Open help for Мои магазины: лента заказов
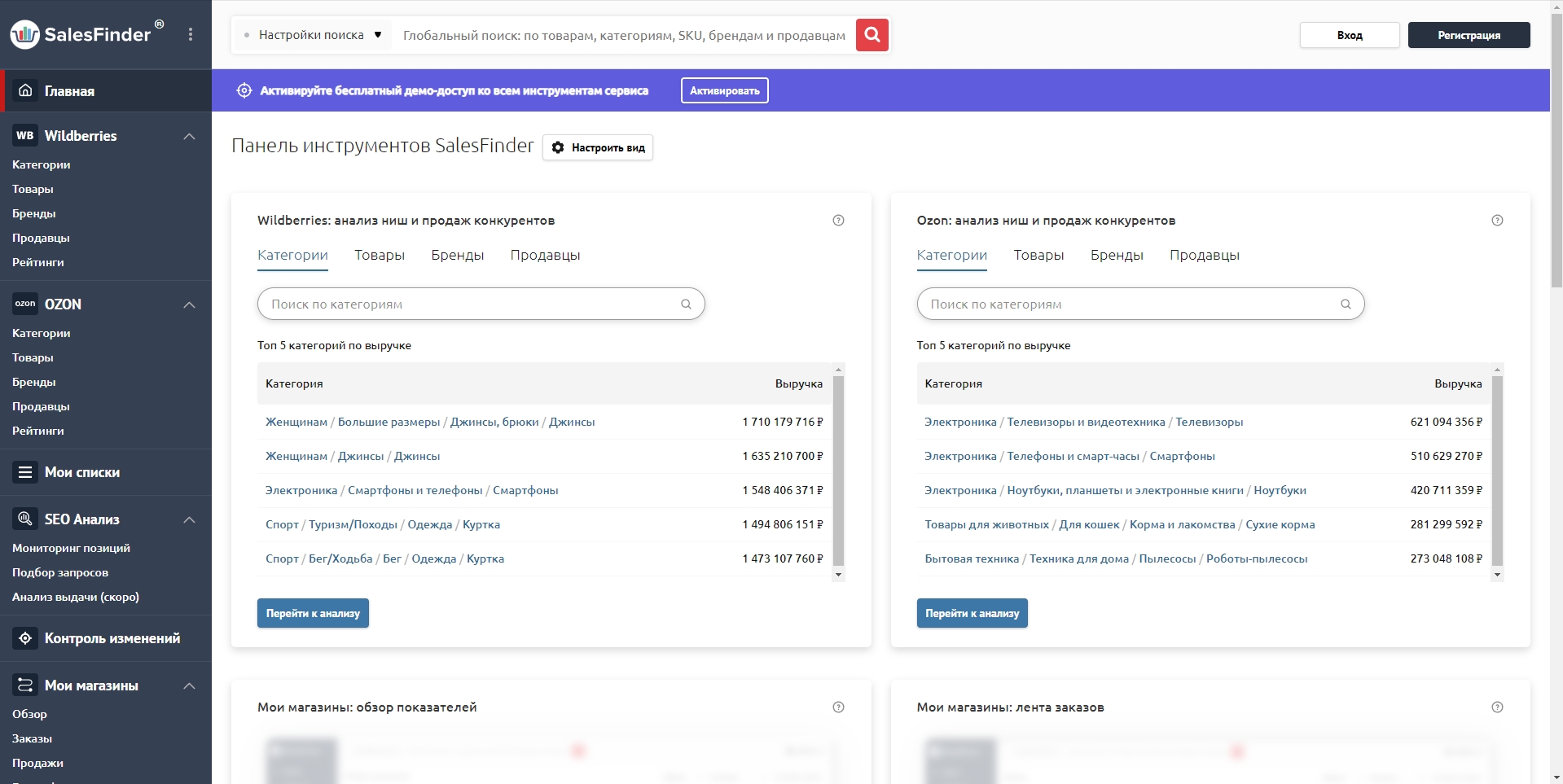Viewport: 1563px width, 784px height. click(x=1497, y=707)
